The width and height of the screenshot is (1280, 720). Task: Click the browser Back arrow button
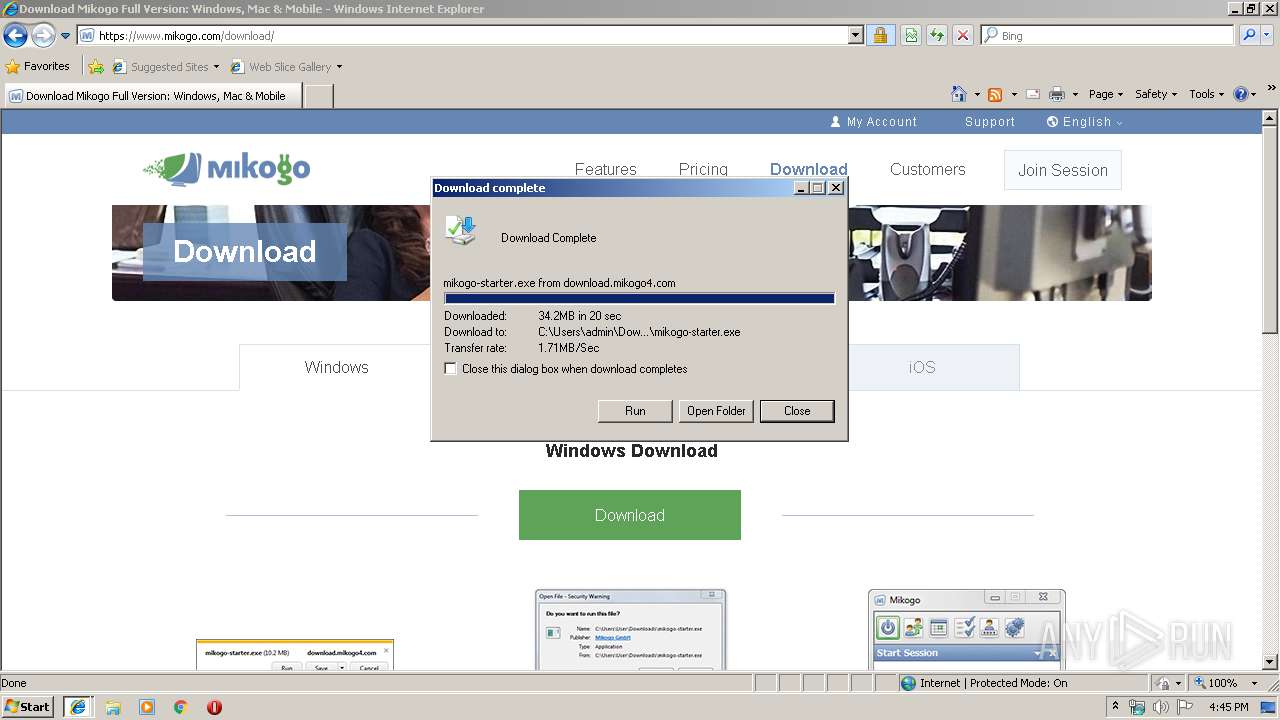[x=15, y=35]
